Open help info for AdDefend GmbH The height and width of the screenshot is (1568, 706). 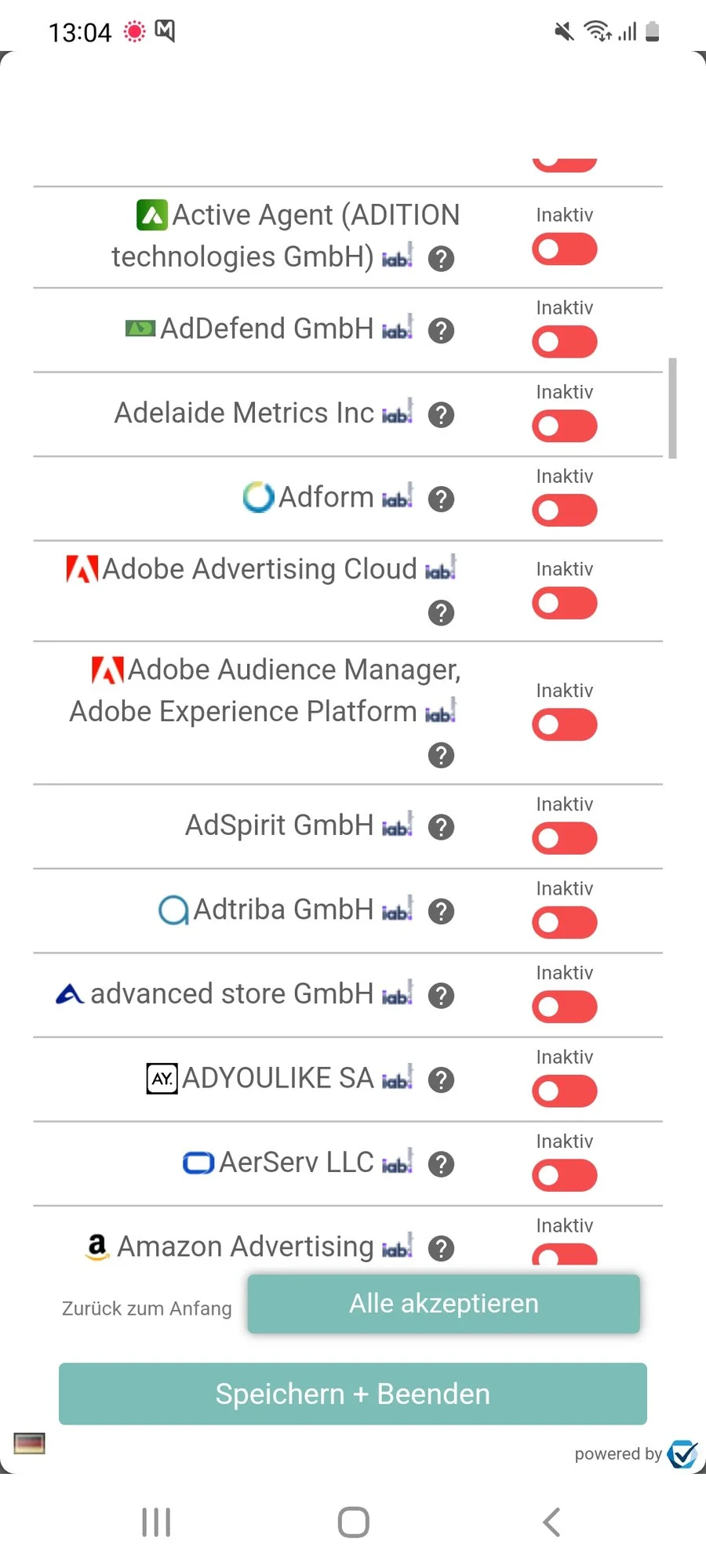click(441, 331)
